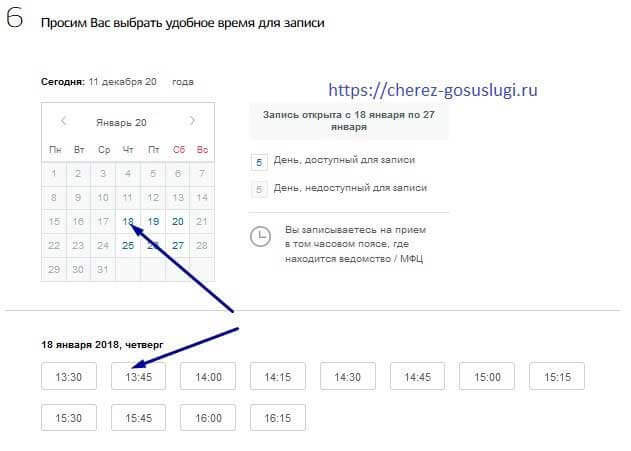Click the clock icon beside timezone note
Screen dimensions: 631x451
click(260, 237)
